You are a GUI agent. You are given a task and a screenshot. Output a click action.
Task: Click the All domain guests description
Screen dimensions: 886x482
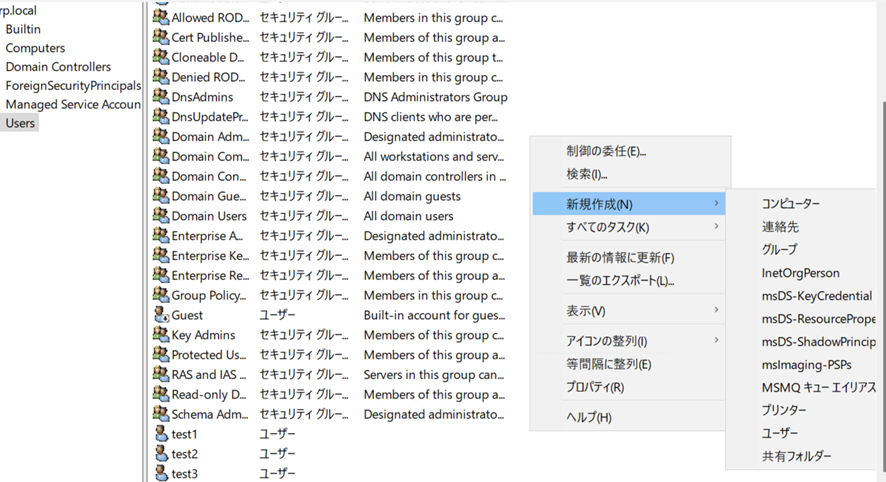point(412,196)
